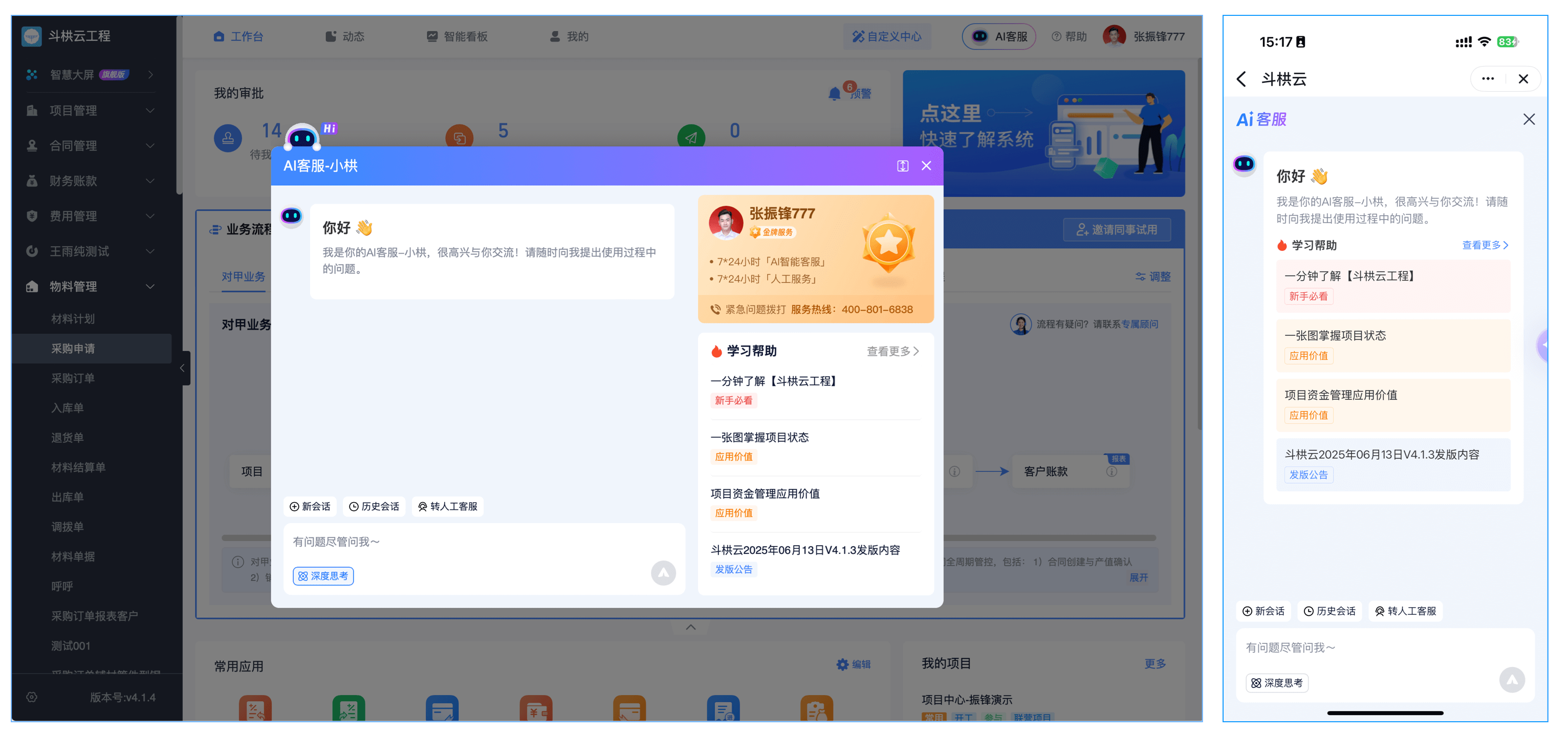Toggle 深度思考 in the desktop chat
The image size is (1568, 733).
point(323,576)
